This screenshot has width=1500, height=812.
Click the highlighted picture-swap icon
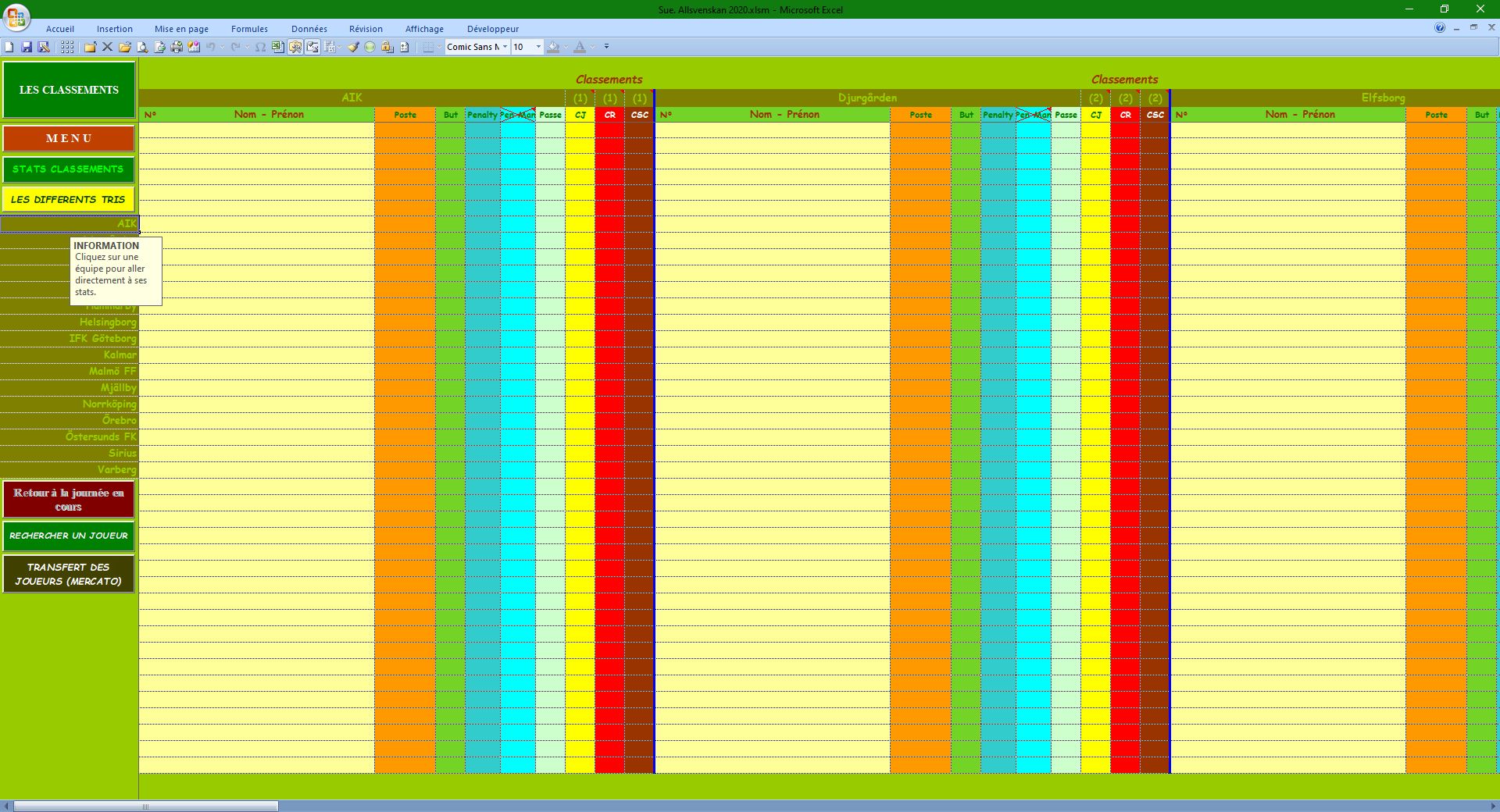point(312,47)
